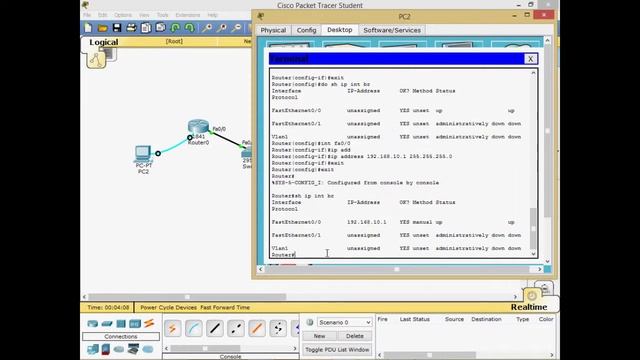The image size is (640, 360).
Task: Click the Print icon in toolbar
Action: 131,28
